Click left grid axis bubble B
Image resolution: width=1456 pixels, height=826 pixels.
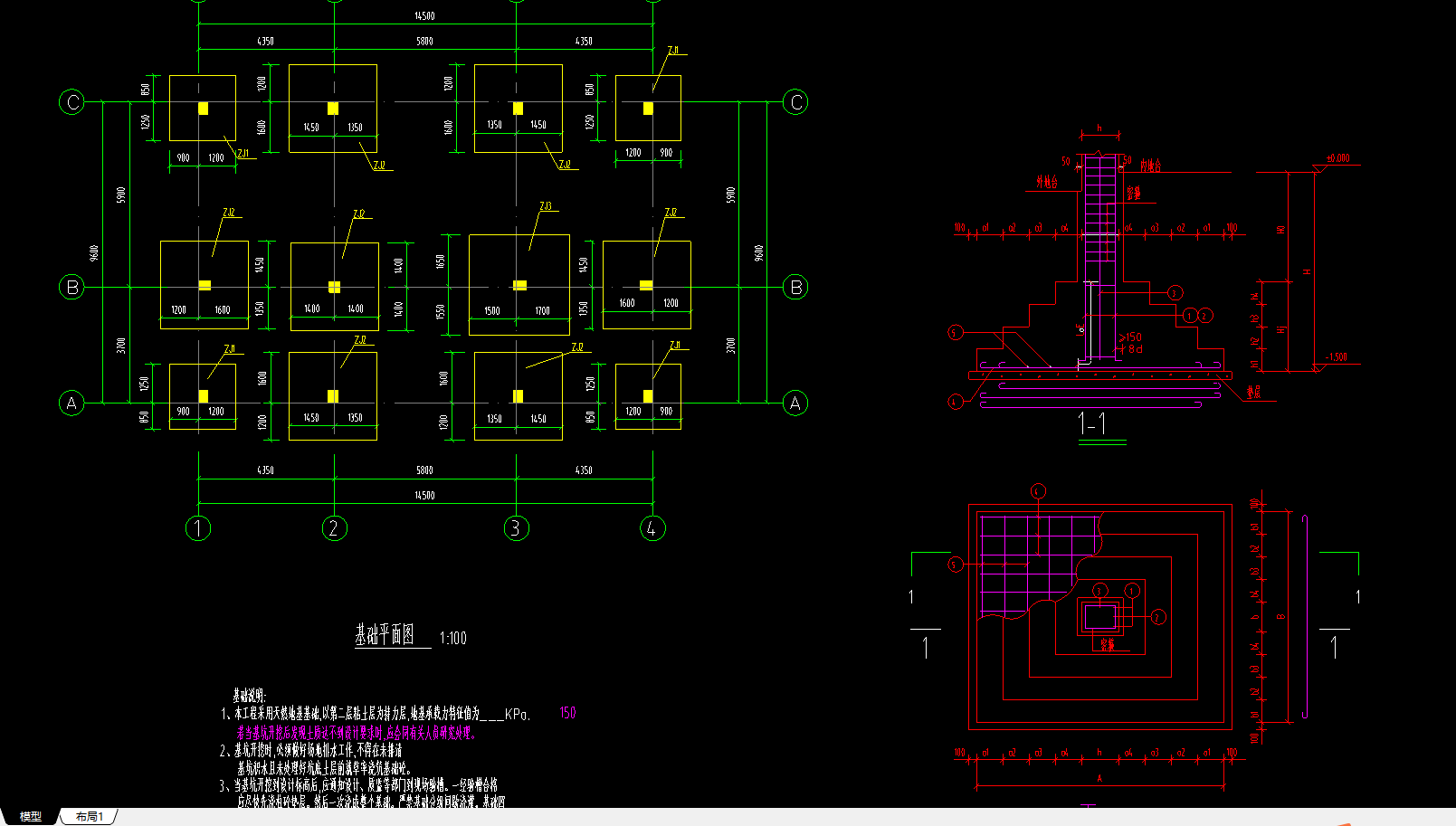[71, 288]
